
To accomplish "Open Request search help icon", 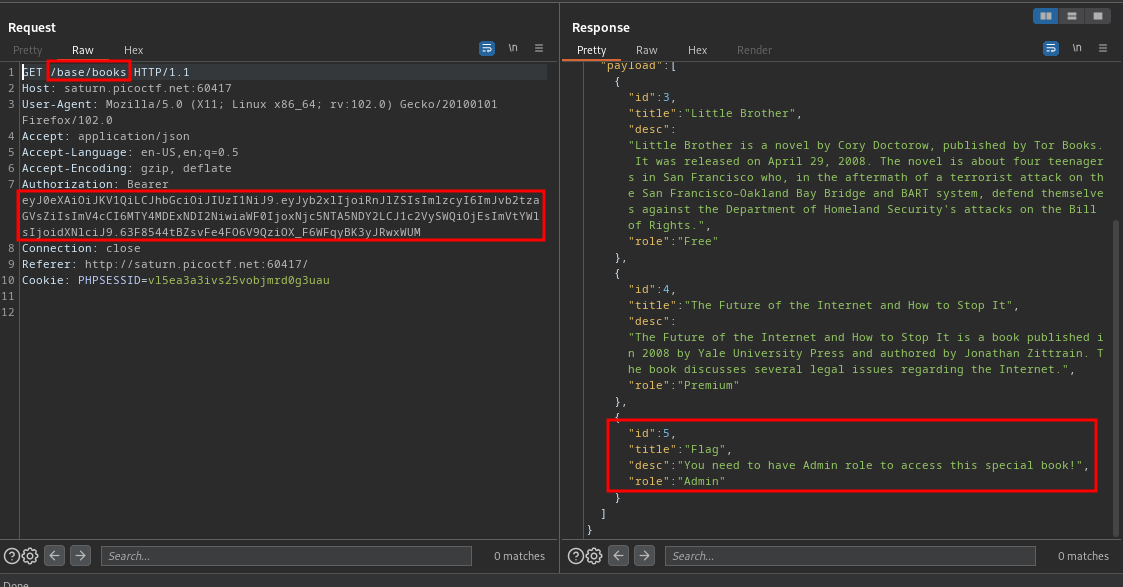I will 12,556.
